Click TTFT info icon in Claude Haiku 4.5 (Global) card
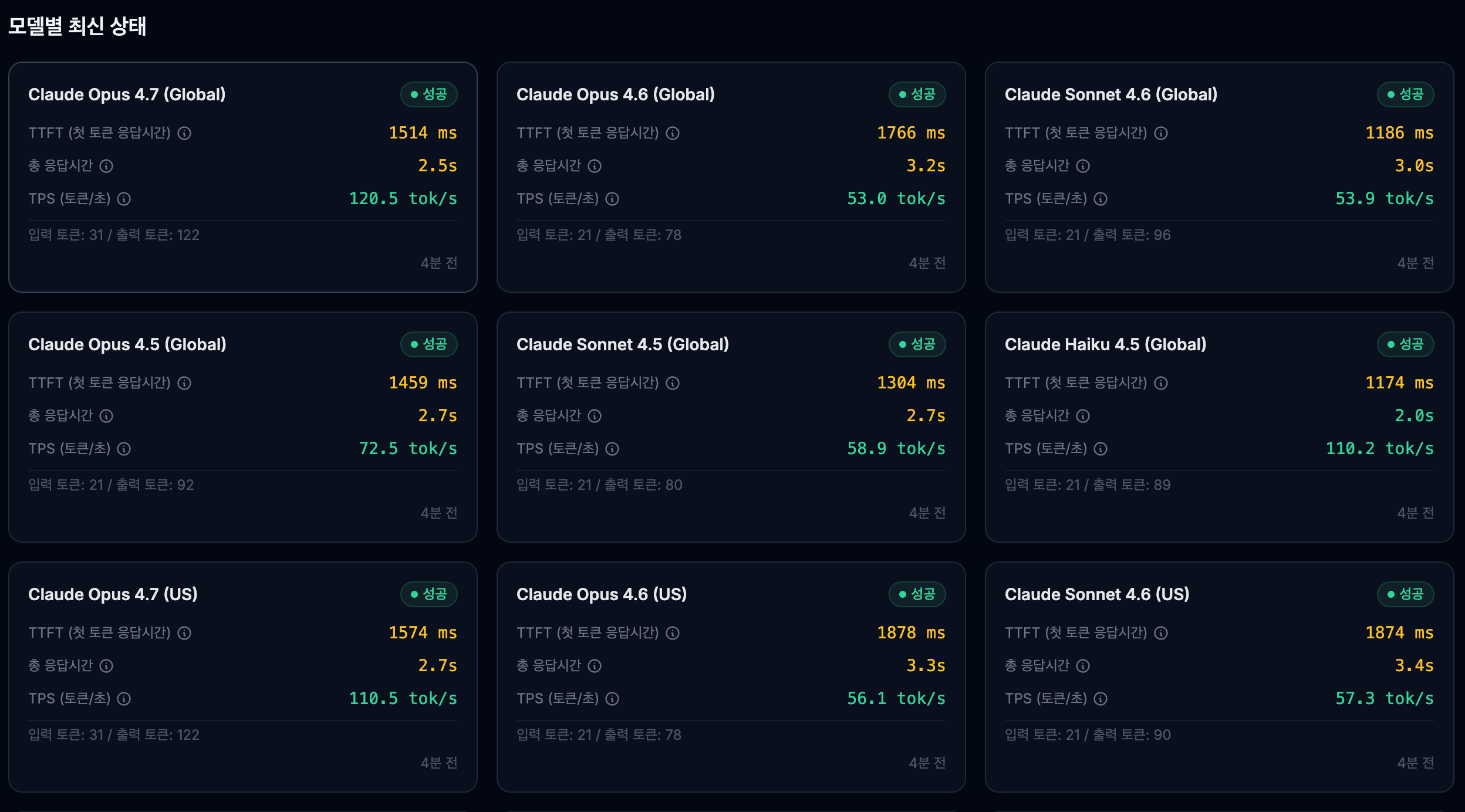The height and width of the screenshot is (812, 1465). 1161,383
